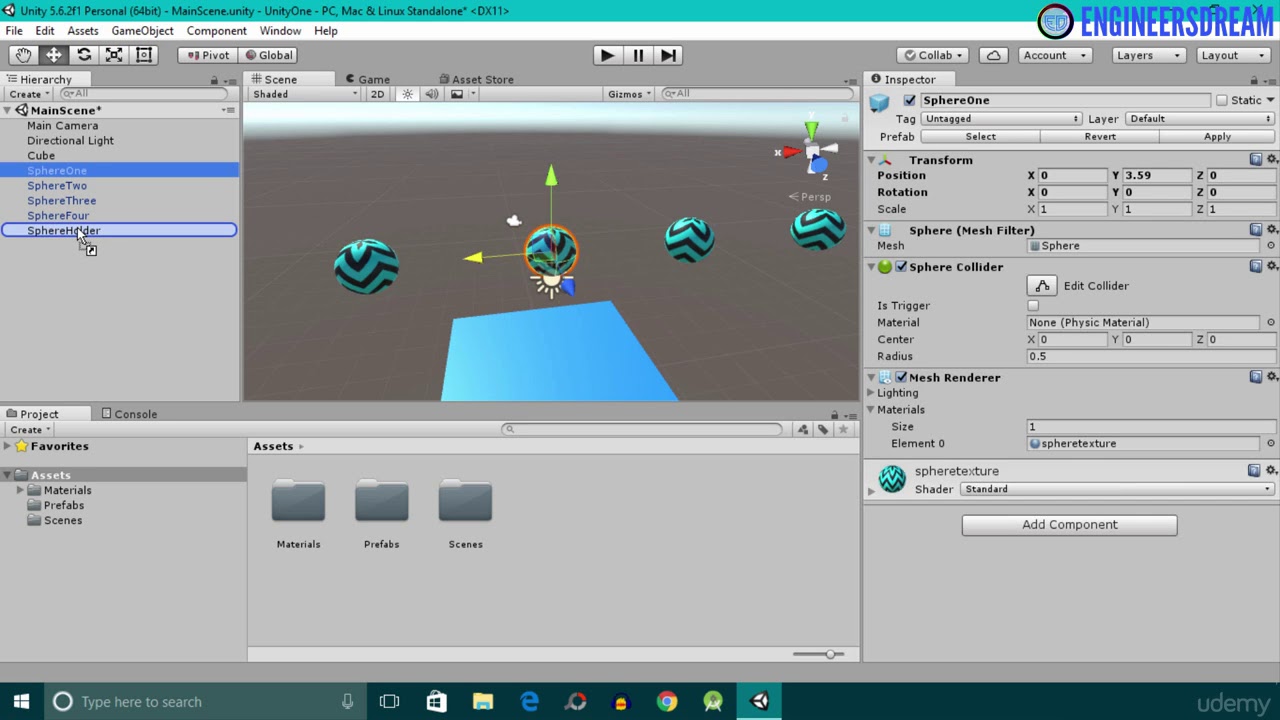The height and width of the screenshot is (720, 1280).
Task: Switch to the Asset Store tab
Action: coord(476,79)
